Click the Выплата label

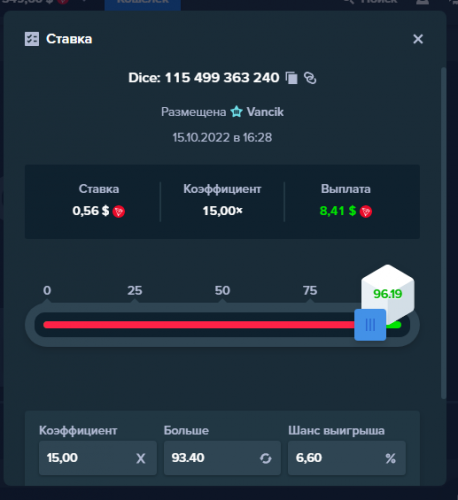coord(346,189)
